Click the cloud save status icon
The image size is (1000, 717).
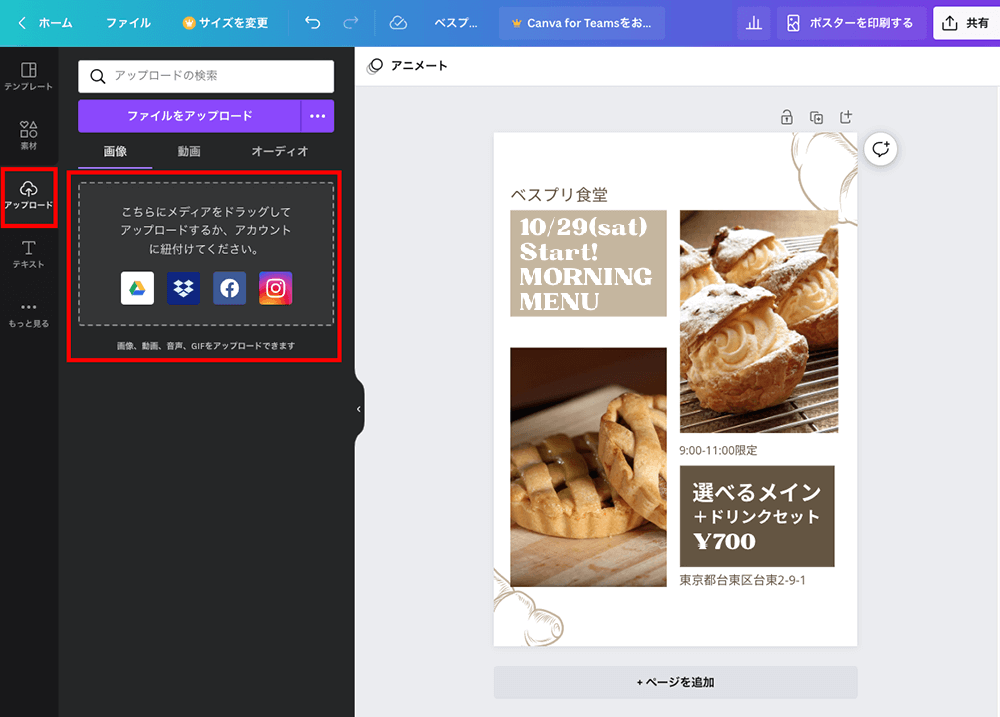pyautogui.click(x=398, y=23)
